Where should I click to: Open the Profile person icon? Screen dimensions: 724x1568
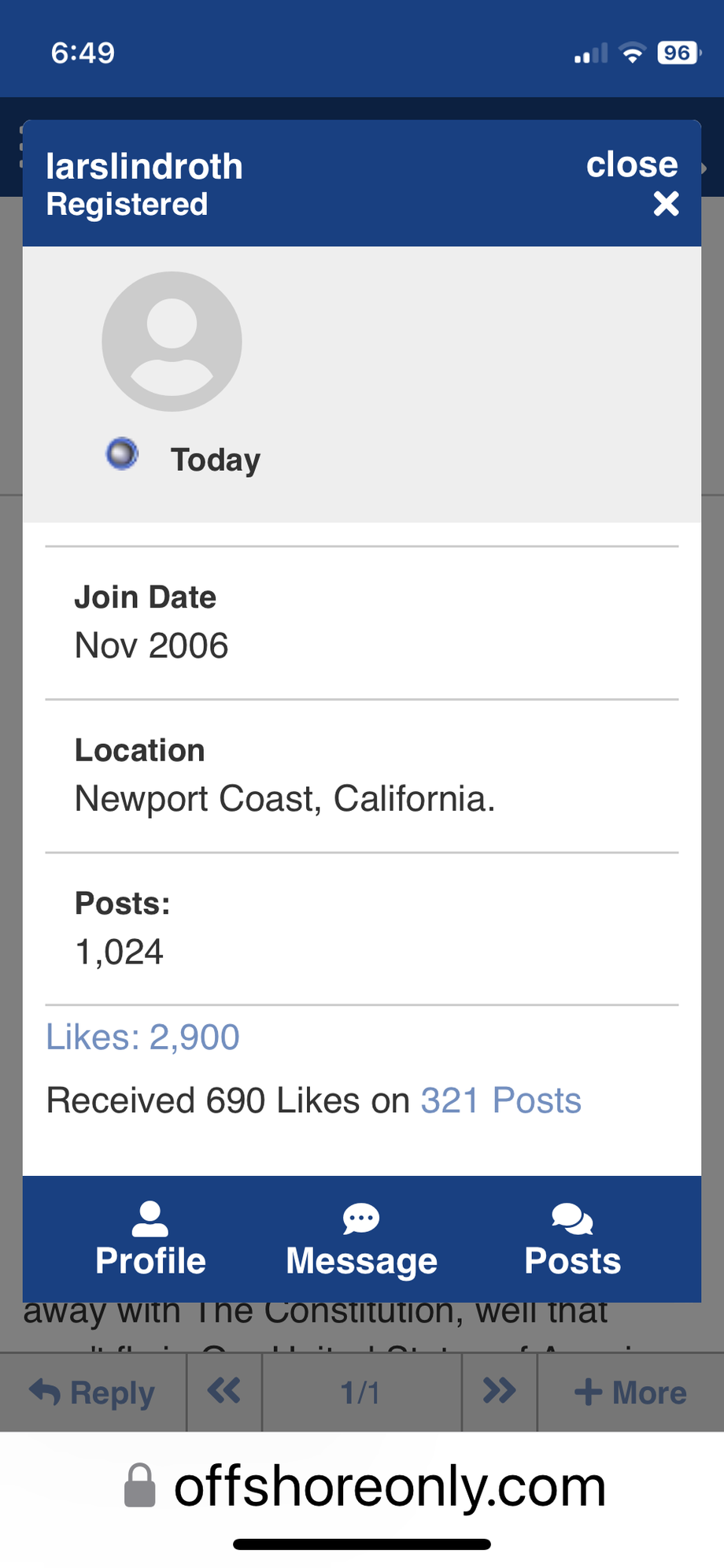150,1219
